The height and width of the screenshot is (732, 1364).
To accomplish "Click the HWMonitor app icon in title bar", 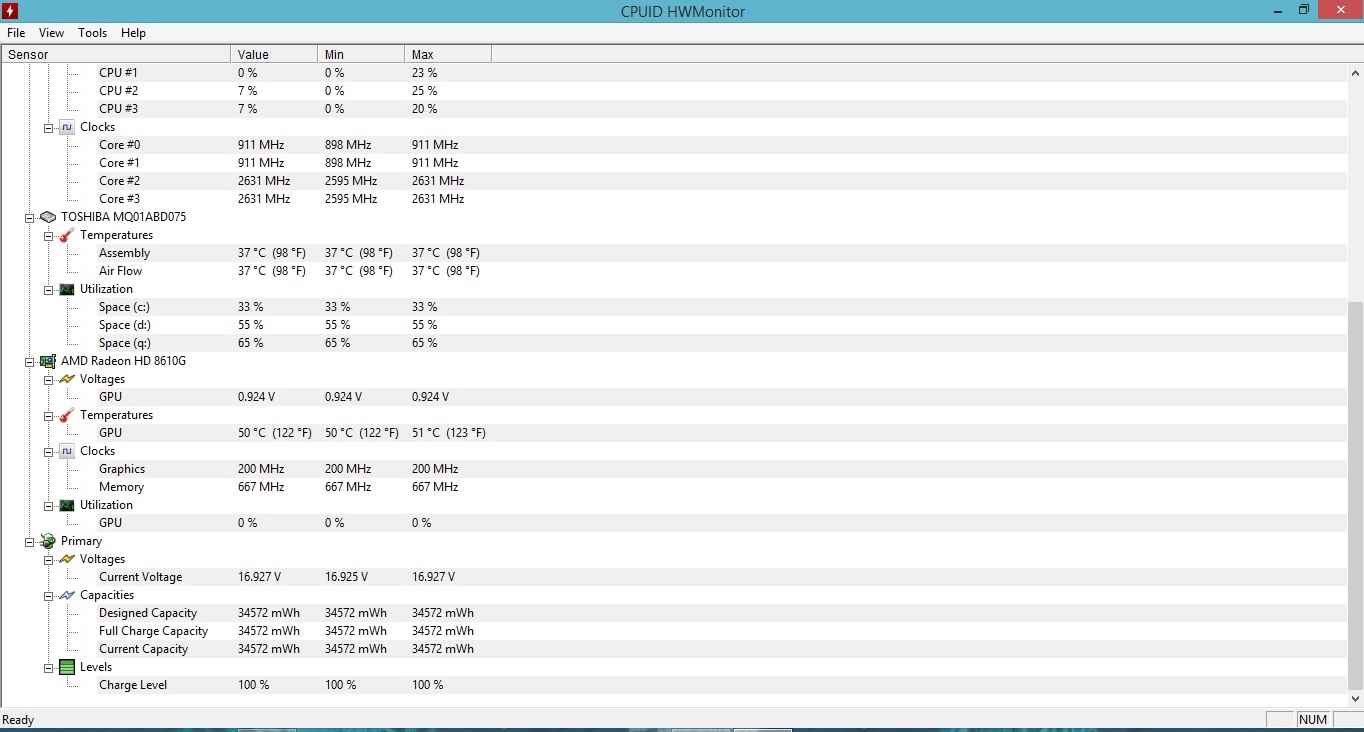I will pyautogui.click(x=11, y=11).
